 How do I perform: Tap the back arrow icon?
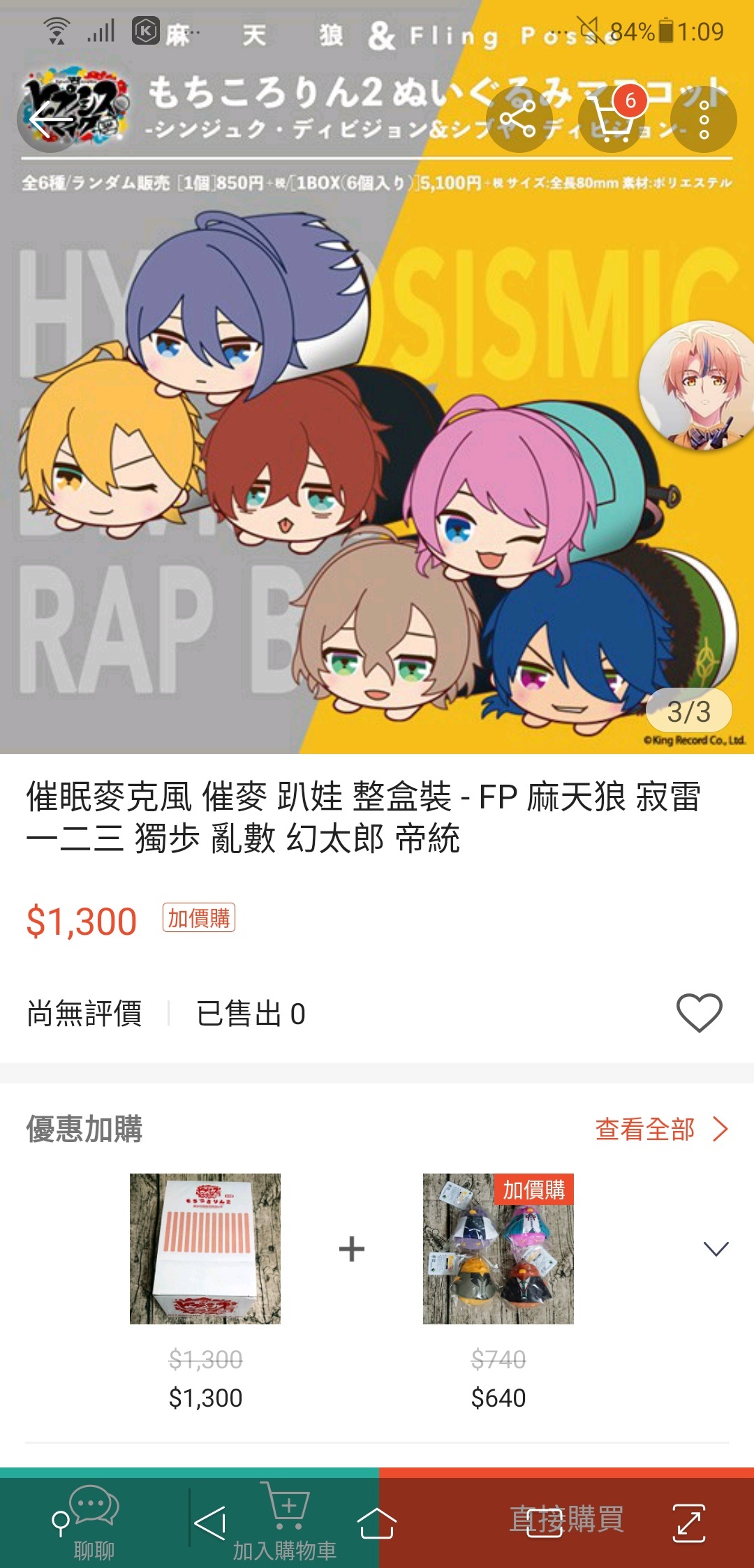(x=50, y=120)
